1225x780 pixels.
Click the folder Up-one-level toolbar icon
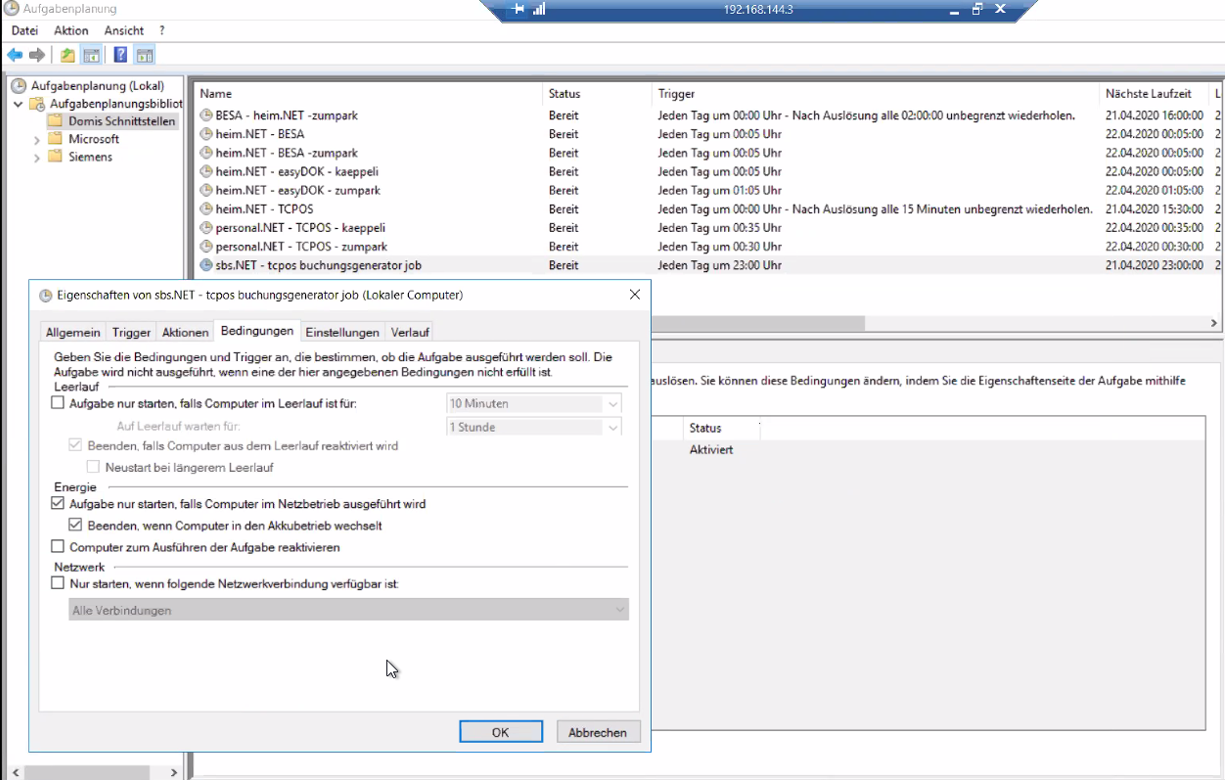pos(67,55)
